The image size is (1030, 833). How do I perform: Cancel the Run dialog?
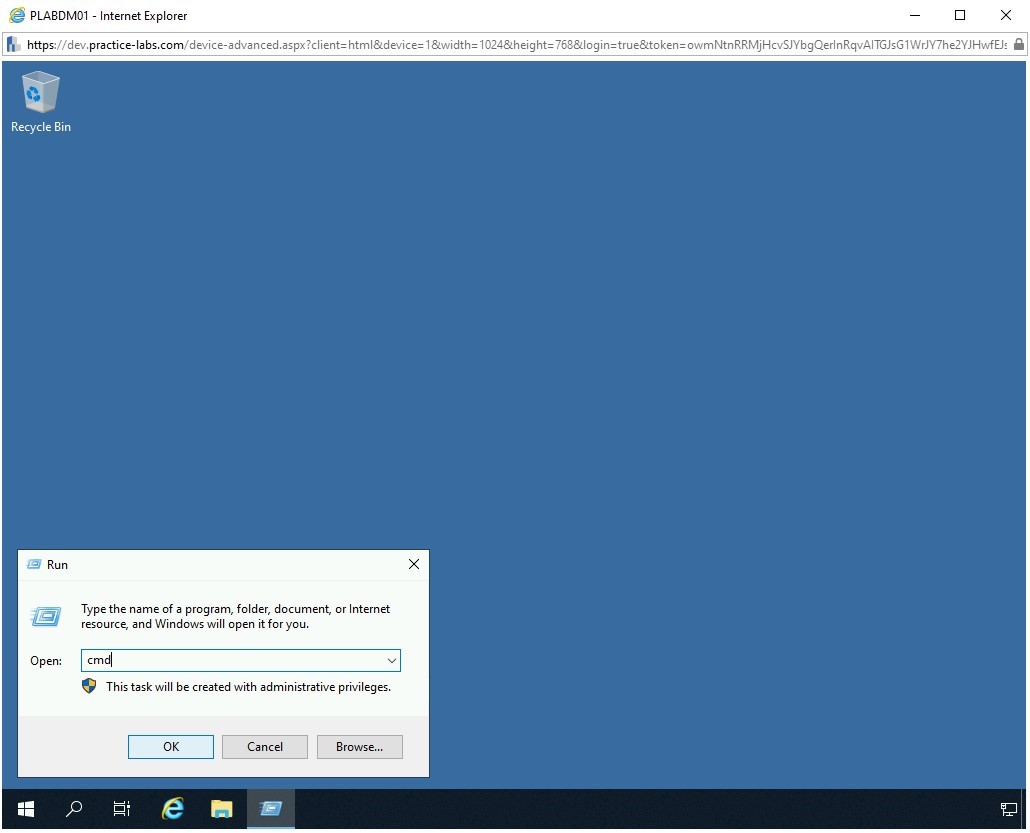pyautogui.click(x=265, y=747)
